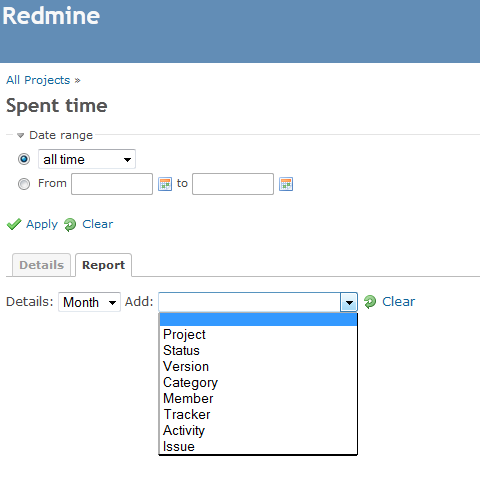The image size is (480, 486).
Task: Focus the From date input field
Action: [x=112, y=184]
